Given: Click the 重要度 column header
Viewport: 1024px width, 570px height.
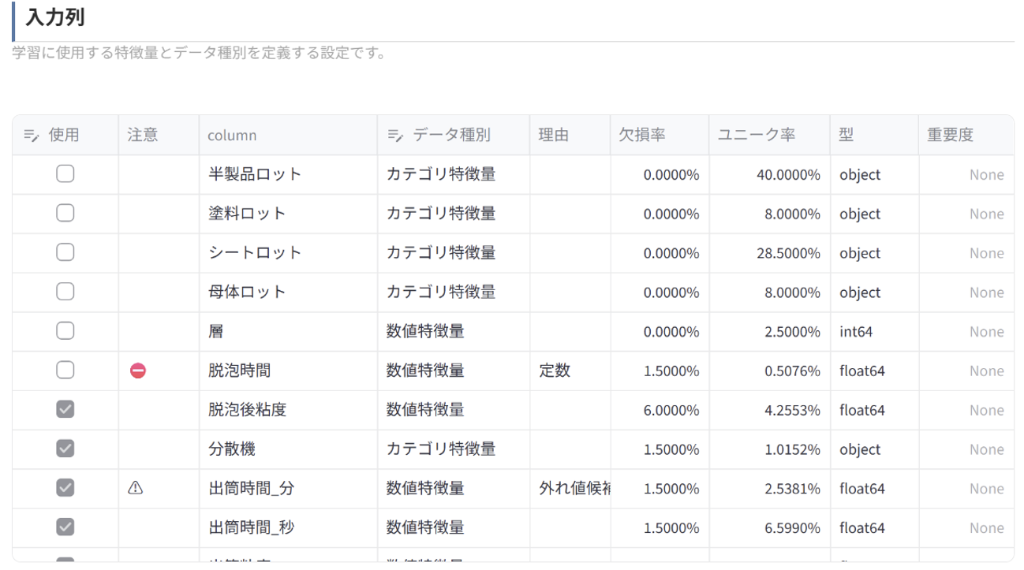Looking at the screenshot, I should [966, 135].
